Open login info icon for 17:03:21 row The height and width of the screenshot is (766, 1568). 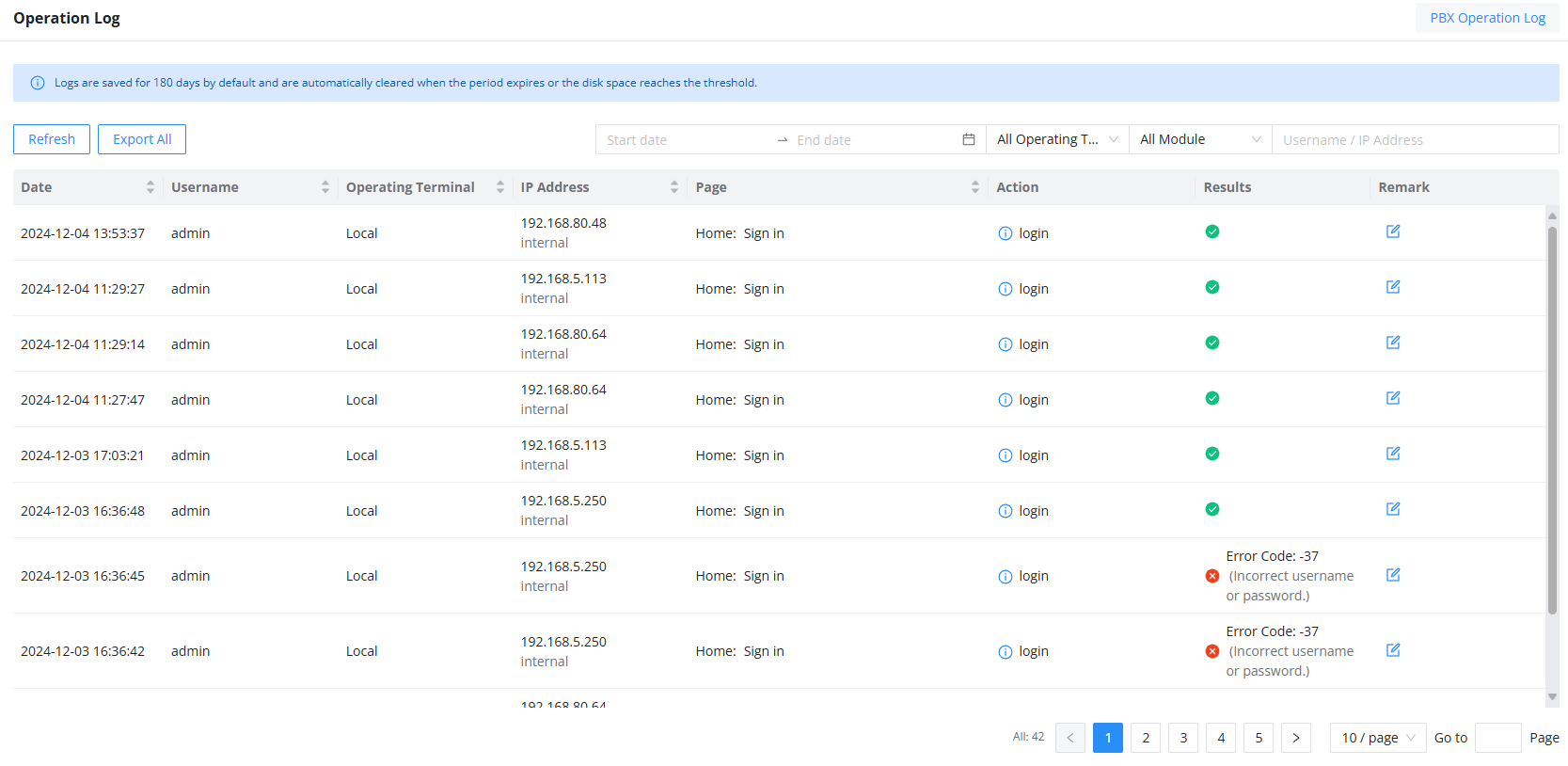click(x=1005, y=455)
